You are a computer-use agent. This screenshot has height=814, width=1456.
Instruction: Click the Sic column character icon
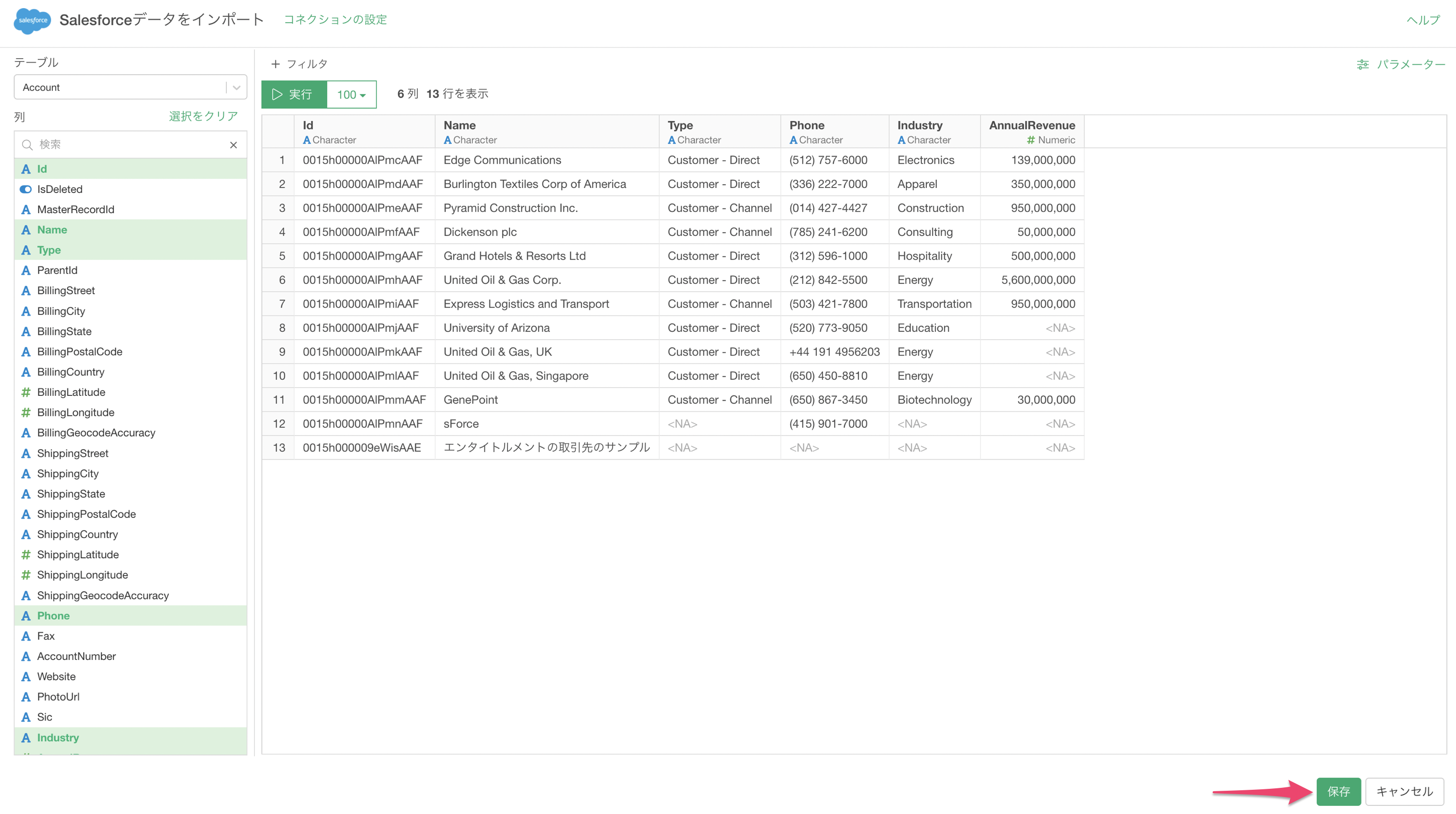pyautogui.click(x=26, y=718)
